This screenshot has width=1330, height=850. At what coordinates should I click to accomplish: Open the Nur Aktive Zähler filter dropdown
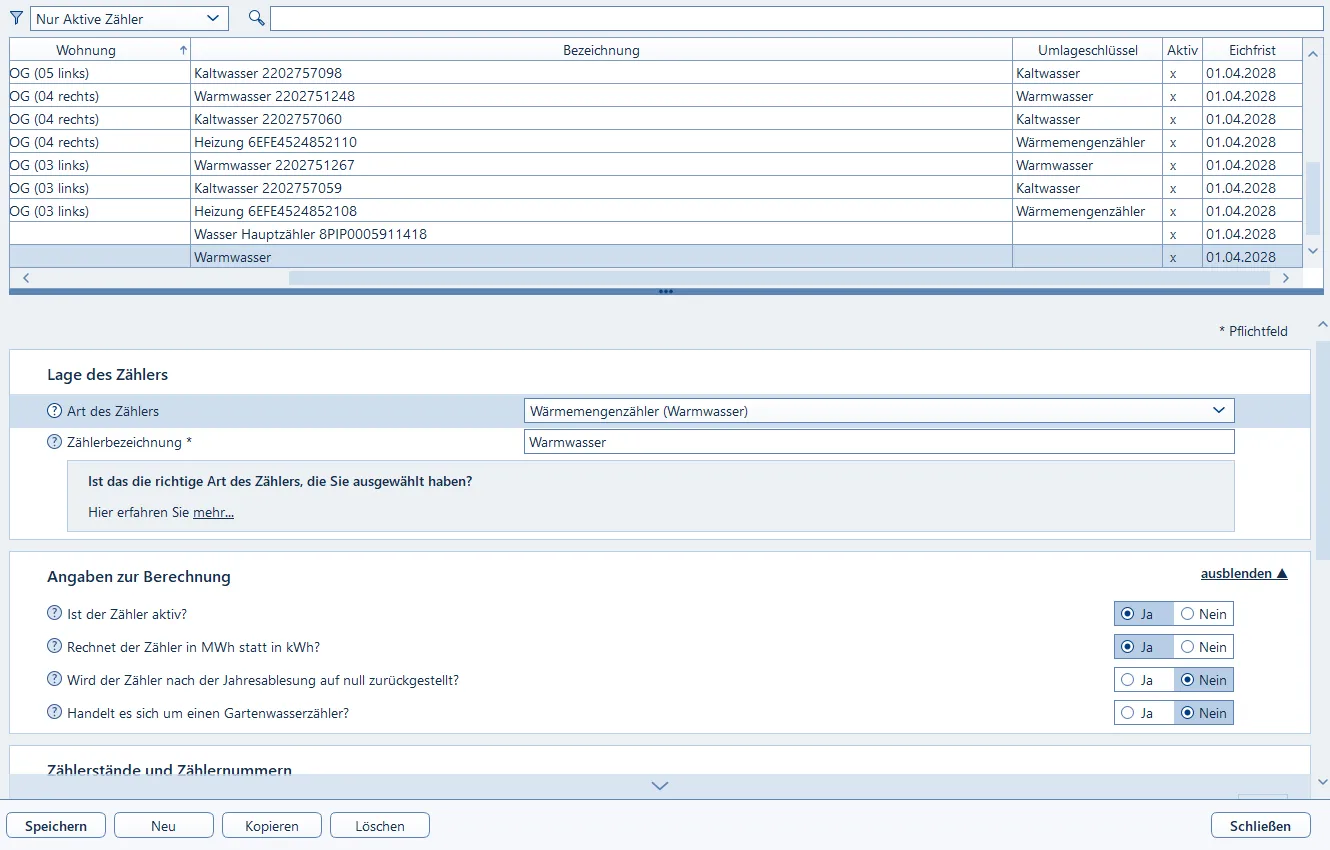129,19
